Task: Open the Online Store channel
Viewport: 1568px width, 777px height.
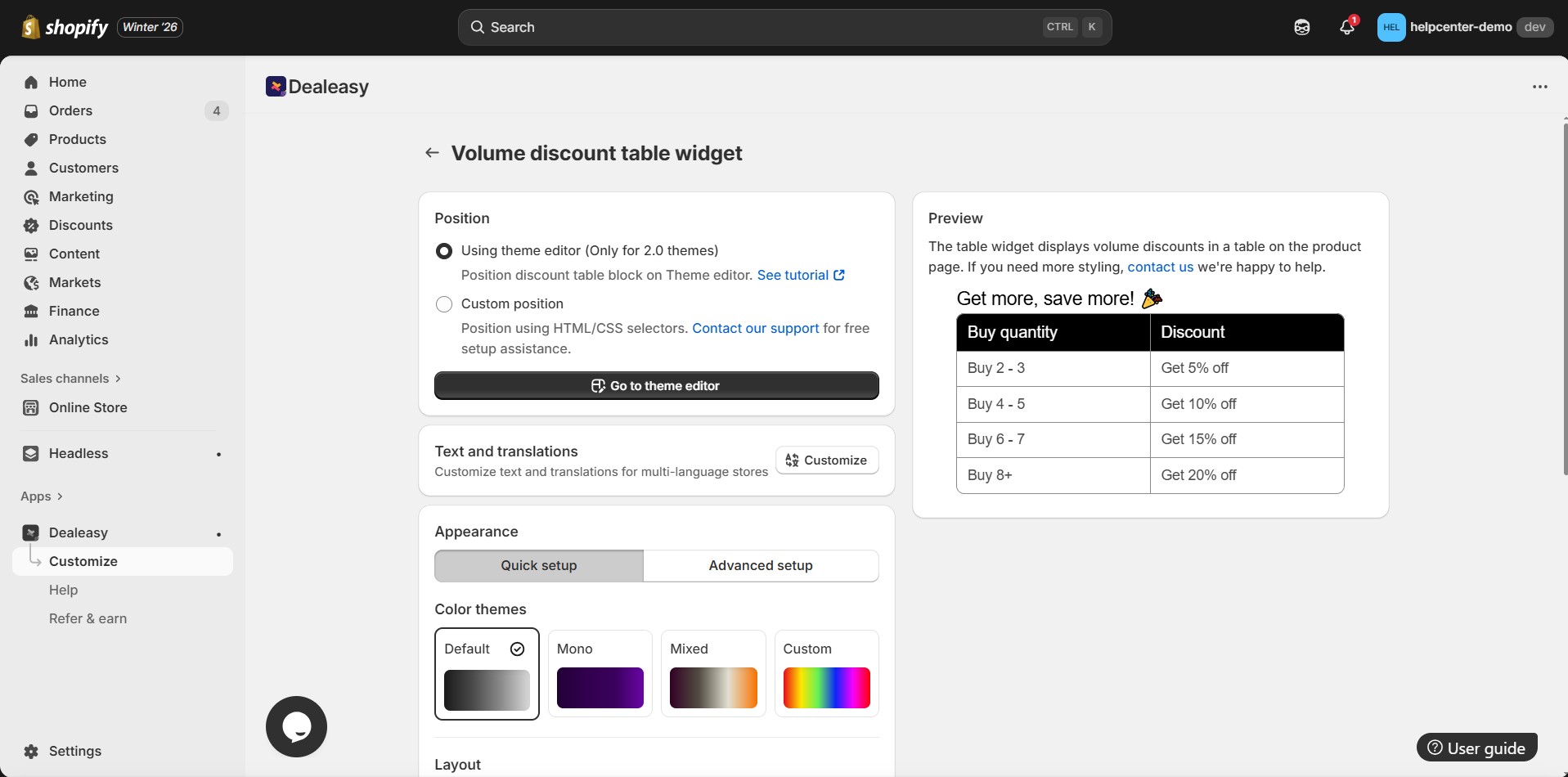Action: [x=87, y=406]
